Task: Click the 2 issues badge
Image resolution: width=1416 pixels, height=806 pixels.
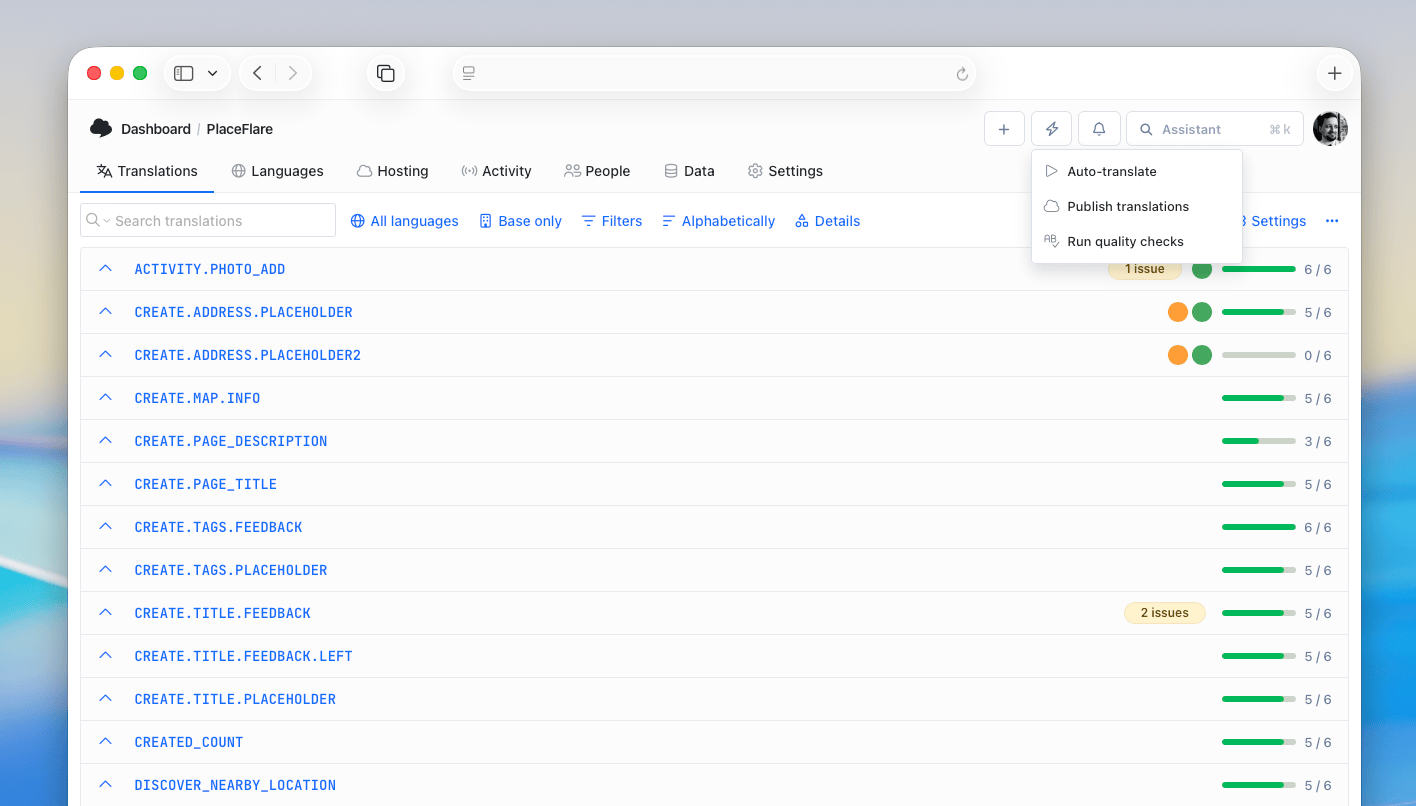Action: click(1164, 613)
